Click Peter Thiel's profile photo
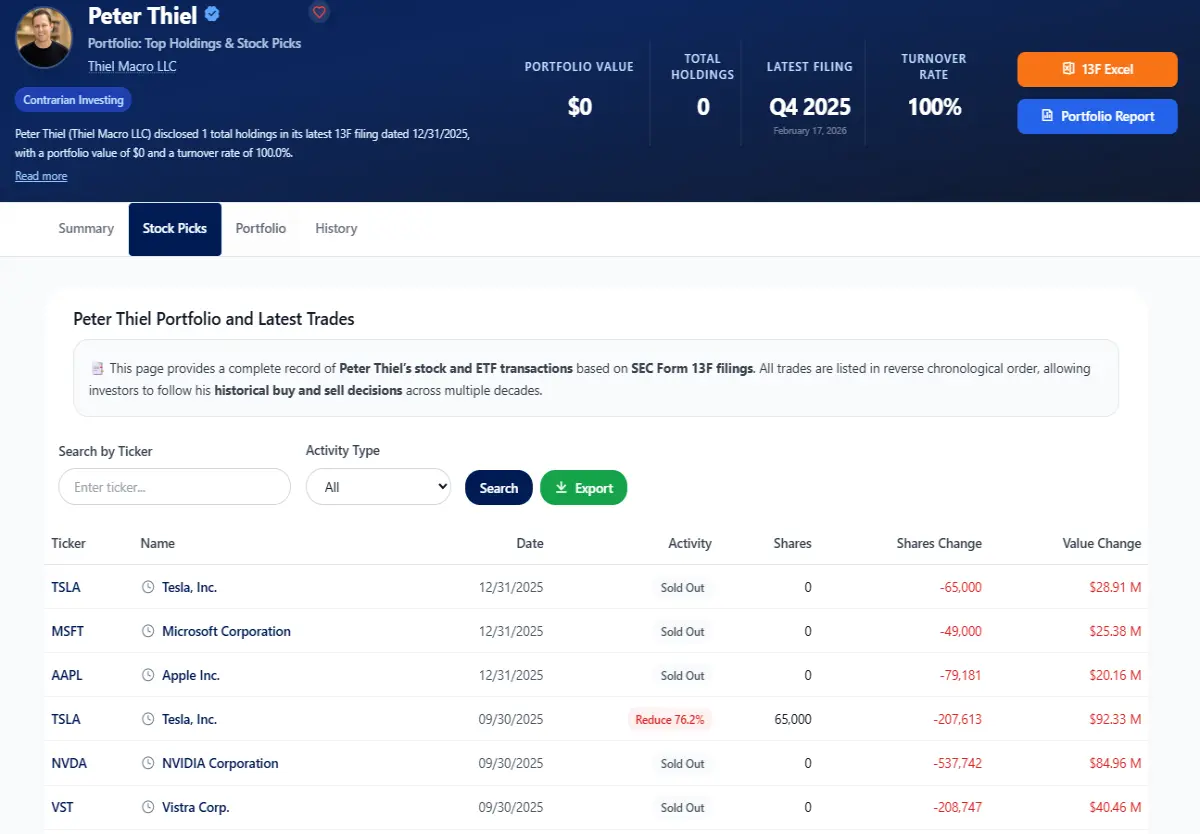Image resolution: width=1200 pixels, height=834 pixels. pyautogui.click(x=44, y=37)
